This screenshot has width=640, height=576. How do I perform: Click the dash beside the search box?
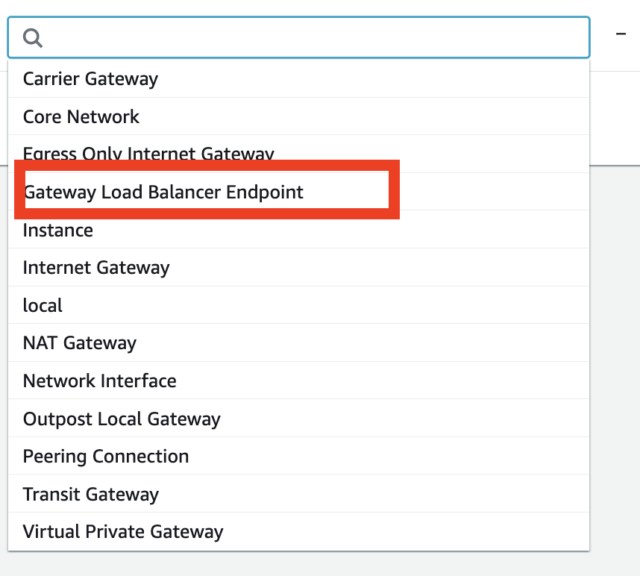[621, 34]
